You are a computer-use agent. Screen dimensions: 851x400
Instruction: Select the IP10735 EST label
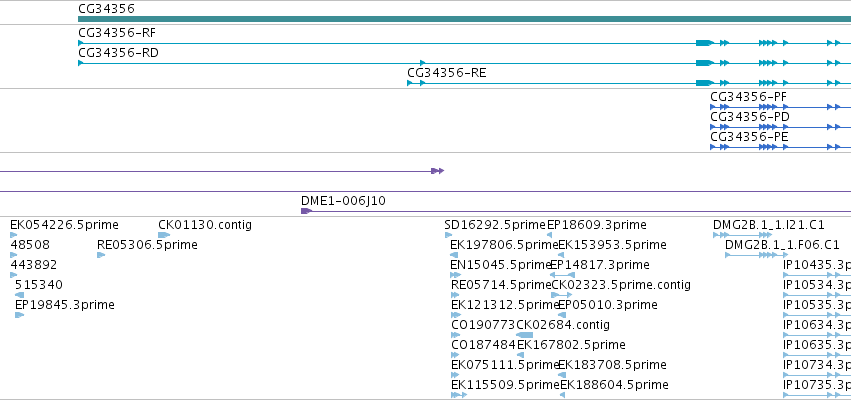point(817,385)
